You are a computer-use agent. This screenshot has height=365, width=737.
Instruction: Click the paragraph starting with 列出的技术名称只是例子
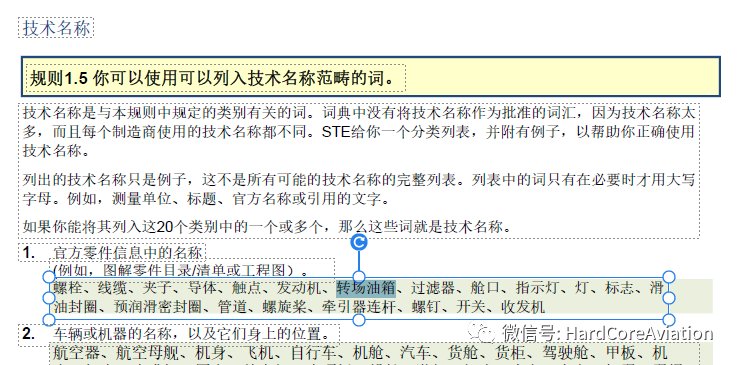click(x=359, y=189)
